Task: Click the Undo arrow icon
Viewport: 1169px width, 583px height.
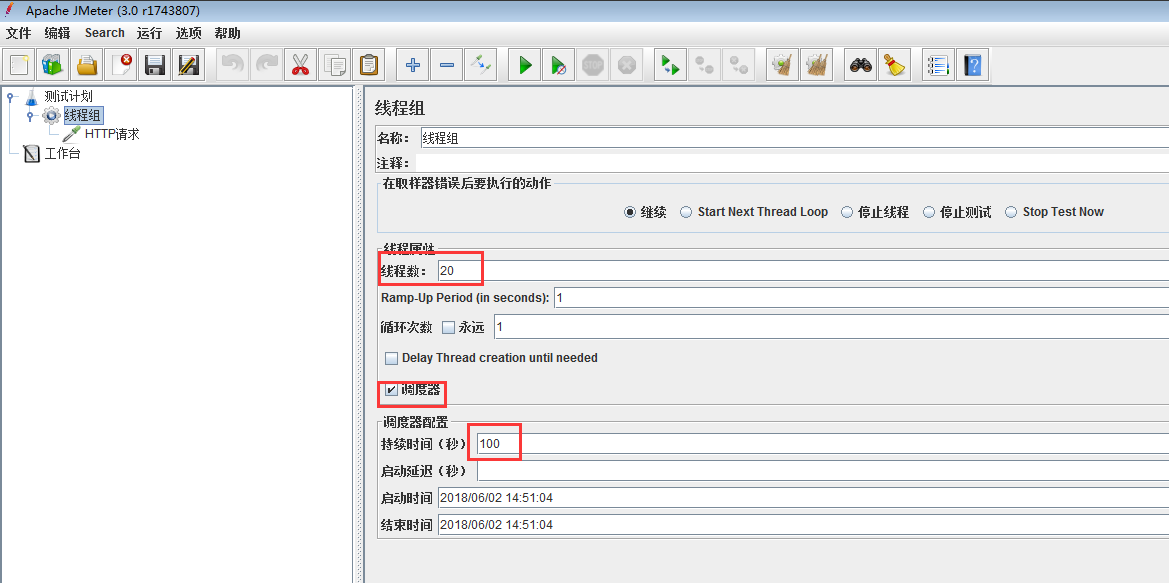Action: [232, 65]
